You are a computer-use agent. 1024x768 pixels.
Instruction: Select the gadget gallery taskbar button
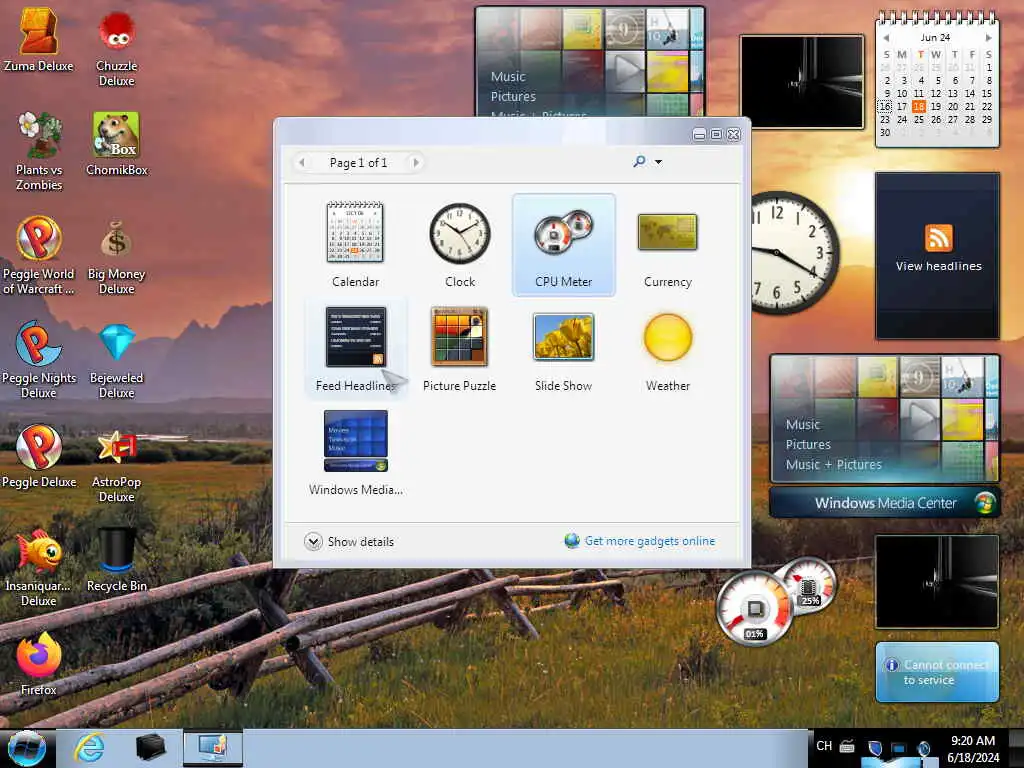point(213,748)
